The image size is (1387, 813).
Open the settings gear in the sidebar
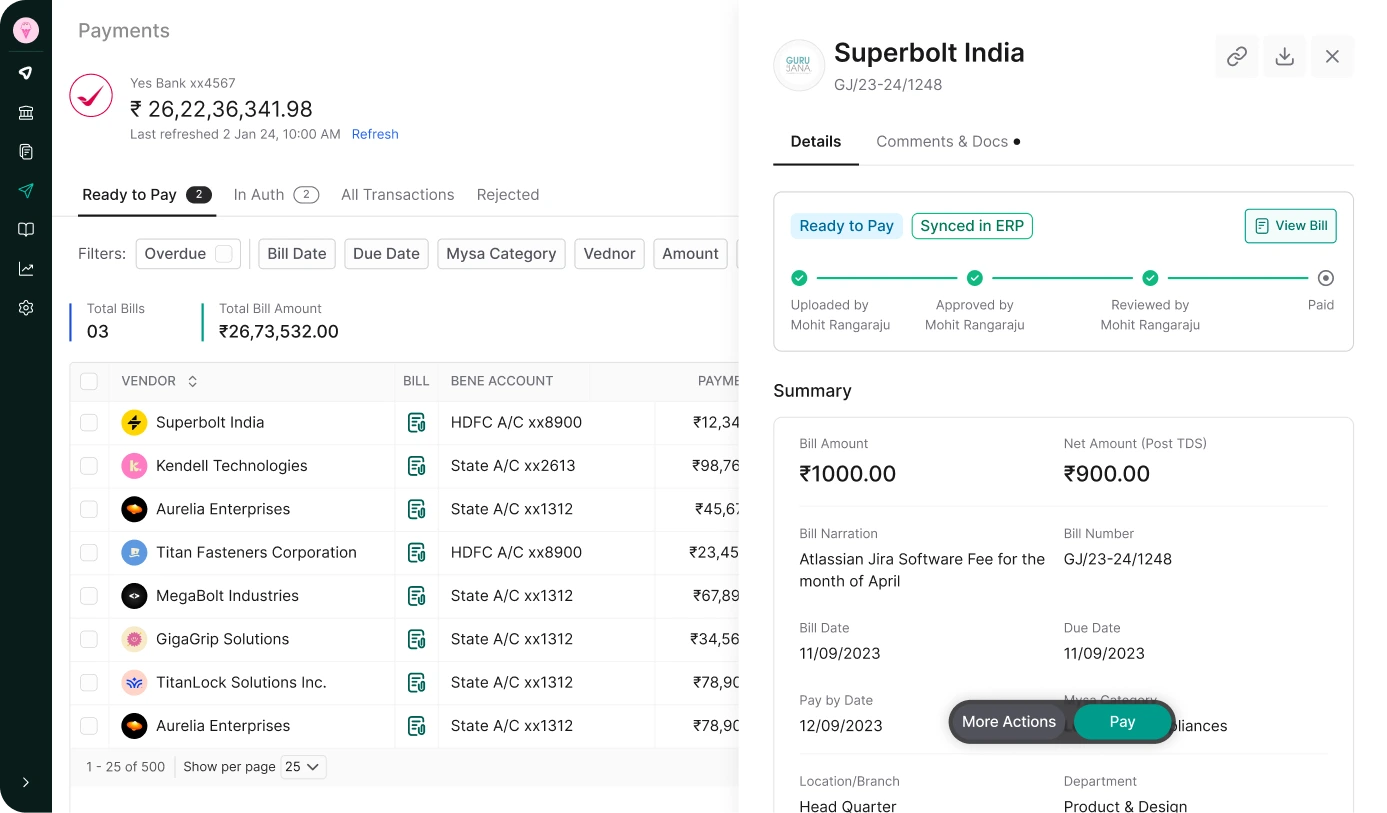(26, 308)
